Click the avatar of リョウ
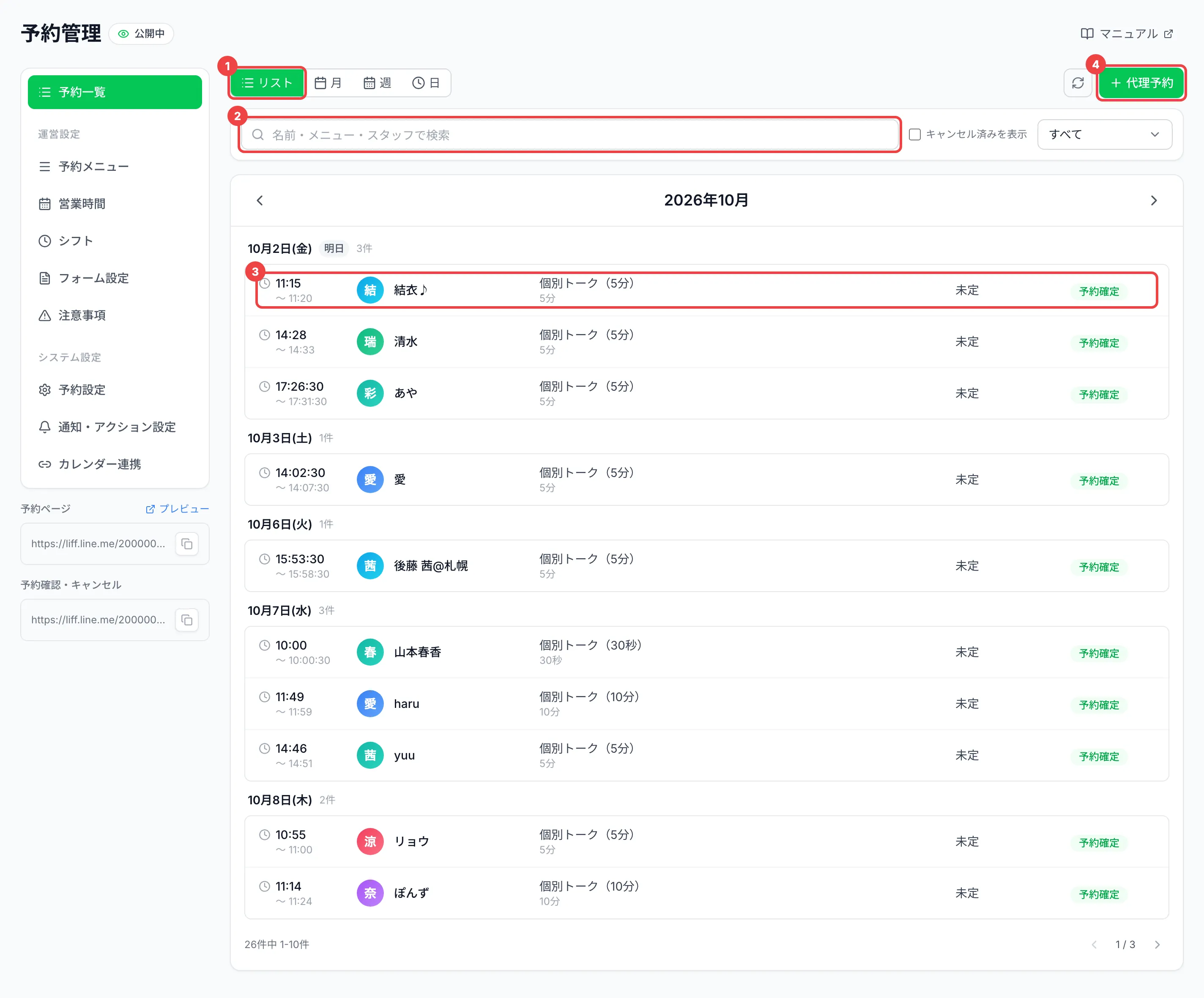The width and height of the screenshot is (1204, 998). [370, 842]
